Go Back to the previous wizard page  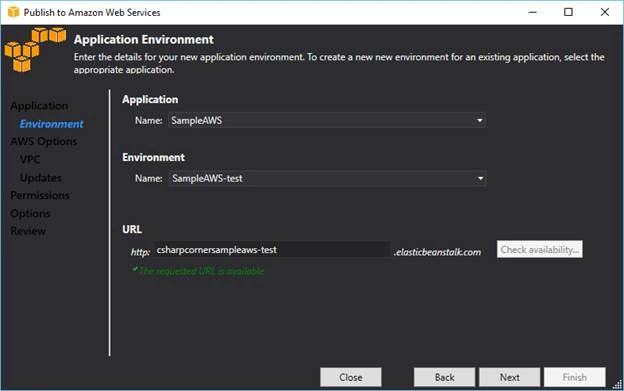(x=445, y=377)
